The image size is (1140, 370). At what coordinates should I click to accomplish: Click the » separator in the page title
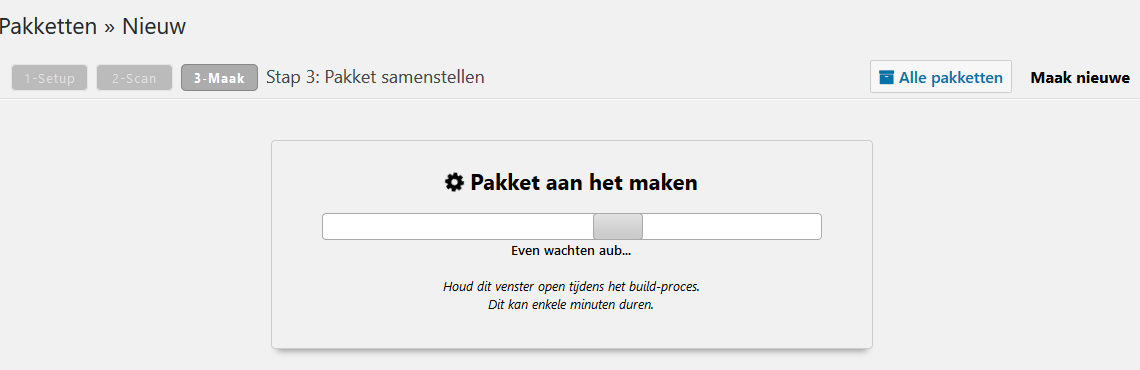[x=110, y=28]
